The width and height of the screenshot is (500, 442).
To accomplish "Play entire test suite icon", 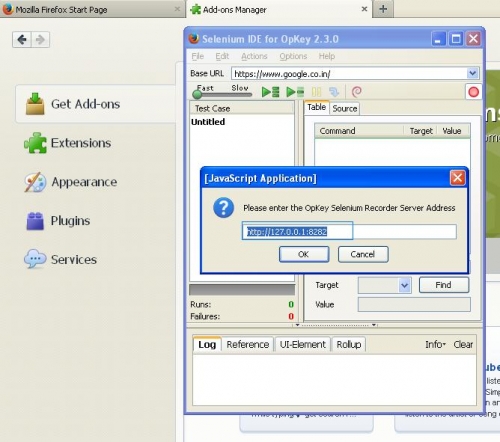I will click(270, 92).
